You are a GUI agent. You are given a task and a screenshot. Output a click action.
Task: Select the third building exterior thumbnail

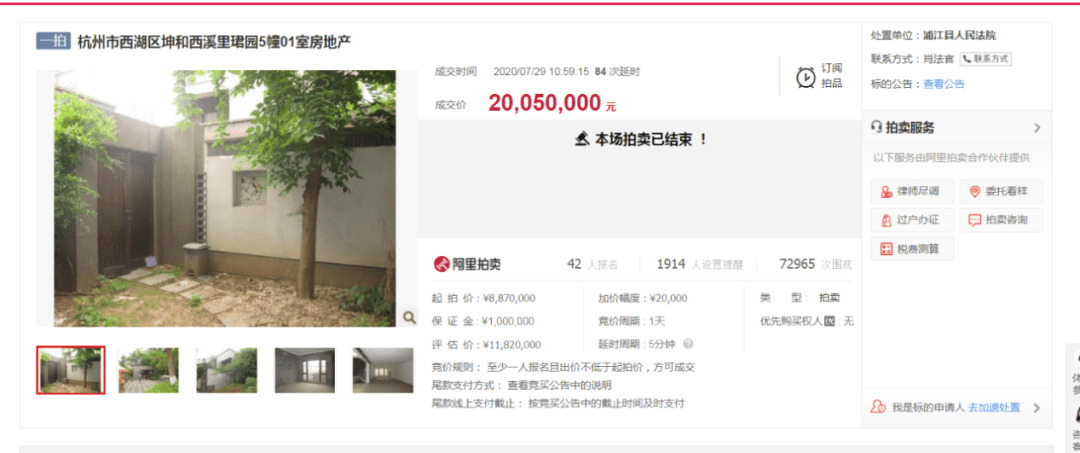click(x=227, y=370)
